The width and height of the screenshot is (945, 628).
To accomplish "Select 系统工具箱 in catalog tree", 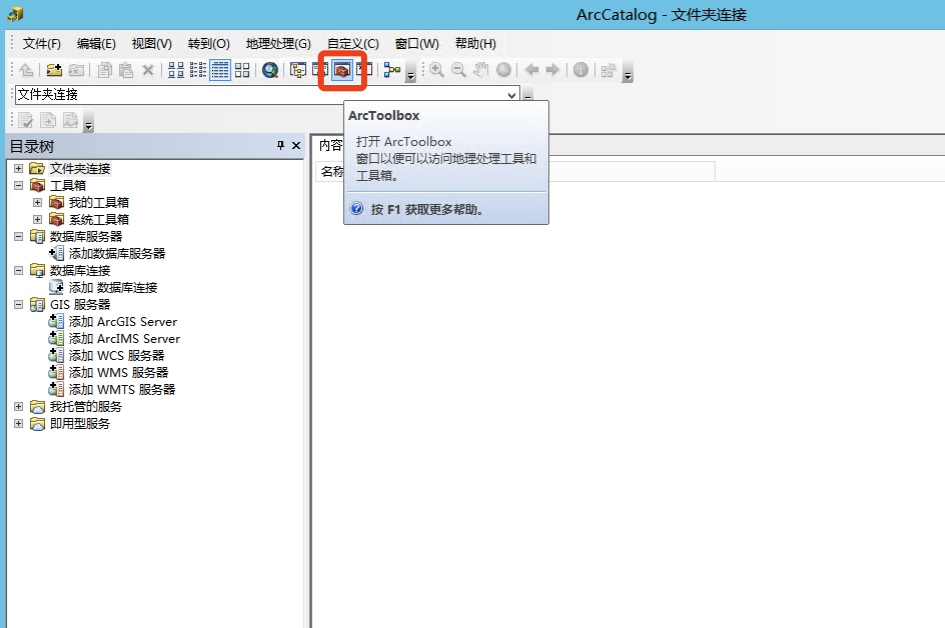I will [x=99, y=219].
